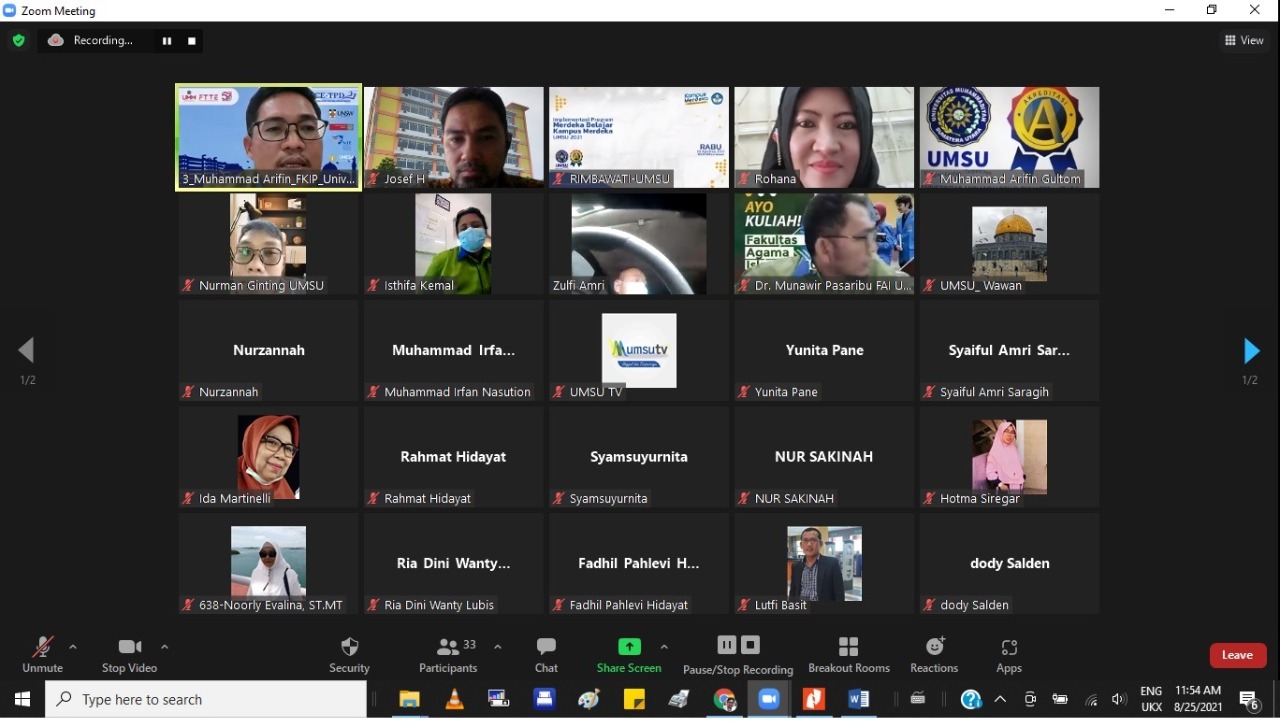
Task: Open Zoom Apps
Action: tap(1009, 654)
